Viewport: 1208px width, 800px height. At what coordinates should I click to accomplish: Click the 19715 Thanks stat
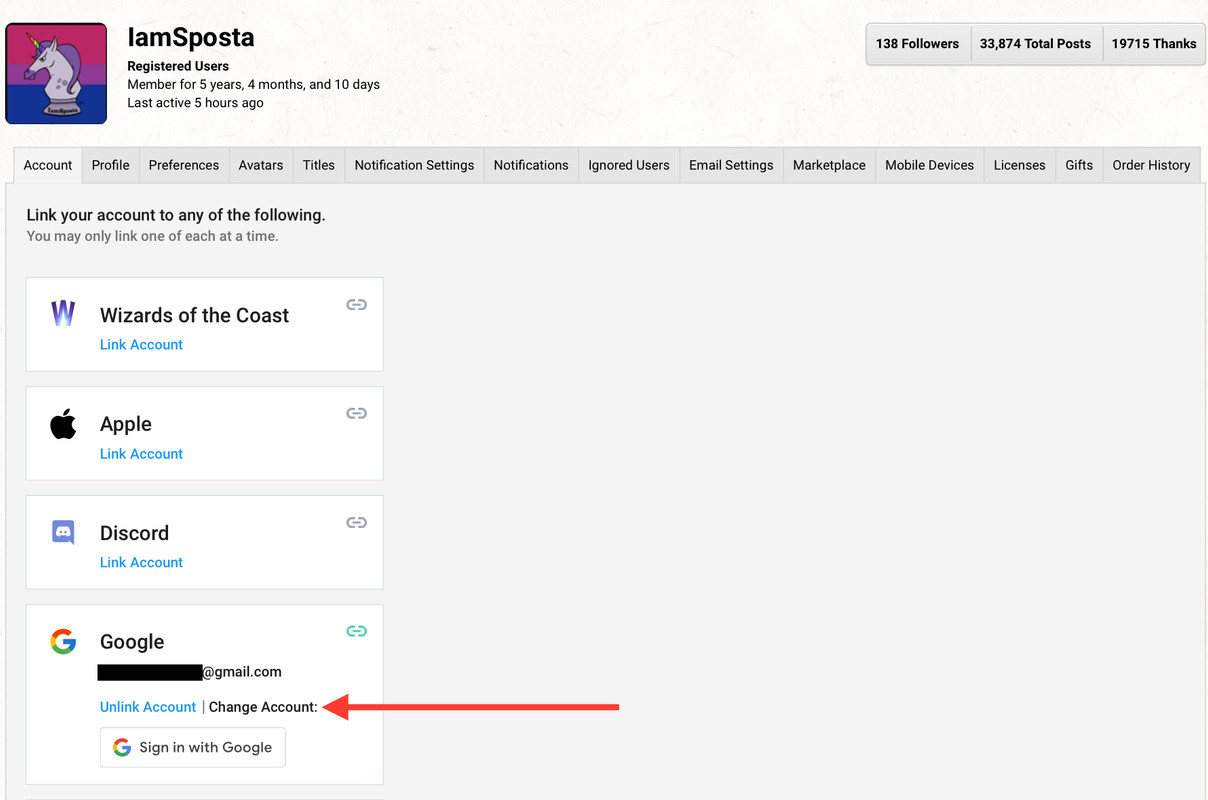click(x=1154, y=44)
